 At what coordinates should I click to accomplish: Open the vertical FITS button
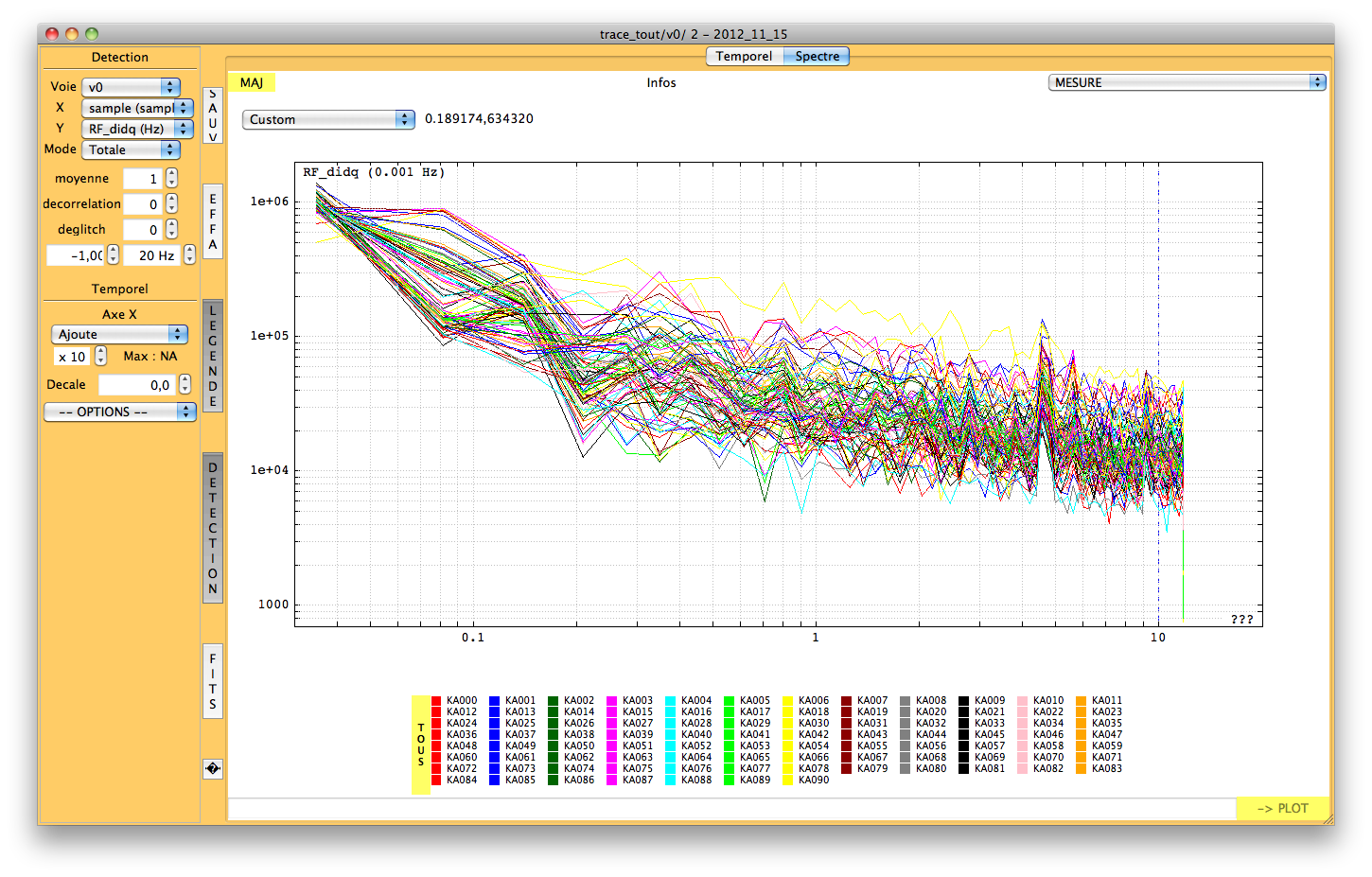(213, 681)
